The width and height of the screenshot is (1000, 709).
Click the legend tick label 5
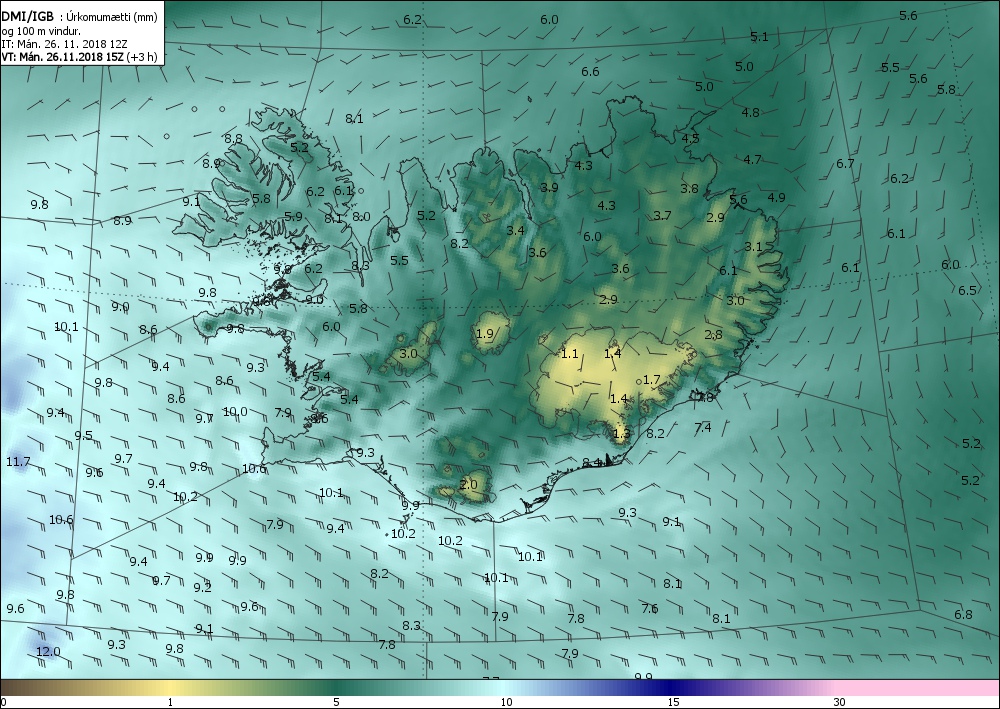pyautogui.click(x=336, y=702)
